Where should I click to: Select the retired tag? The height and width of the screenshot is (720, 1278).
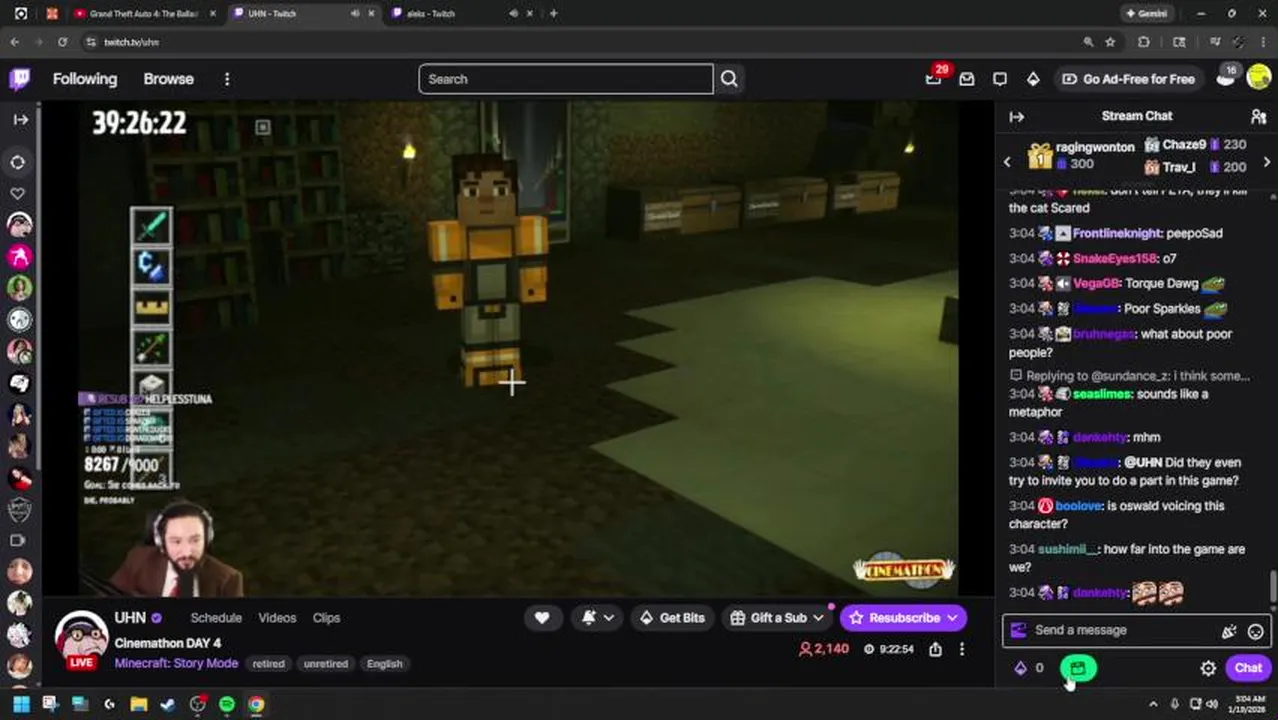tap(268, 664)
